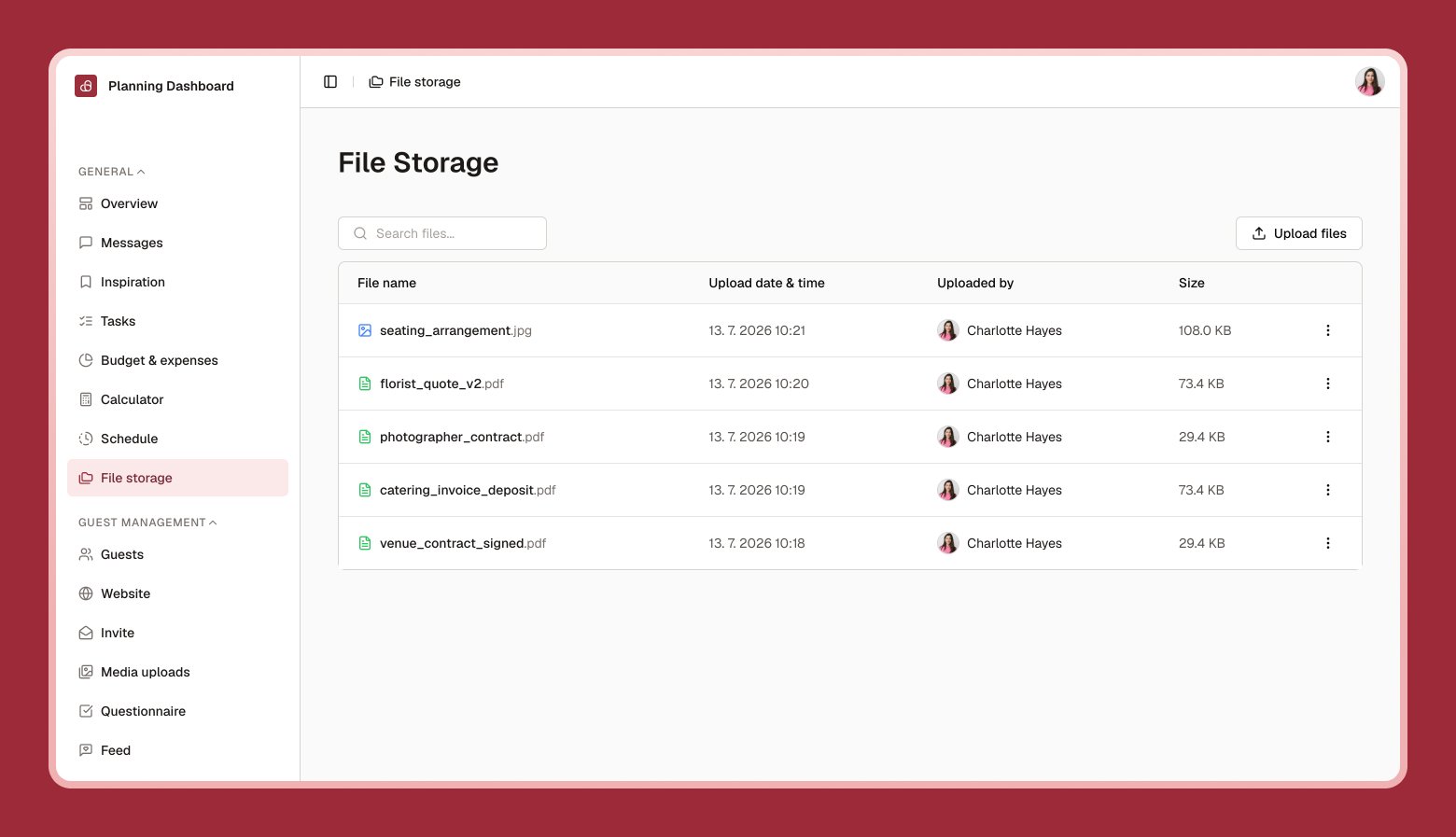Open Inspiration page from sidebar

tap(177, 282)
